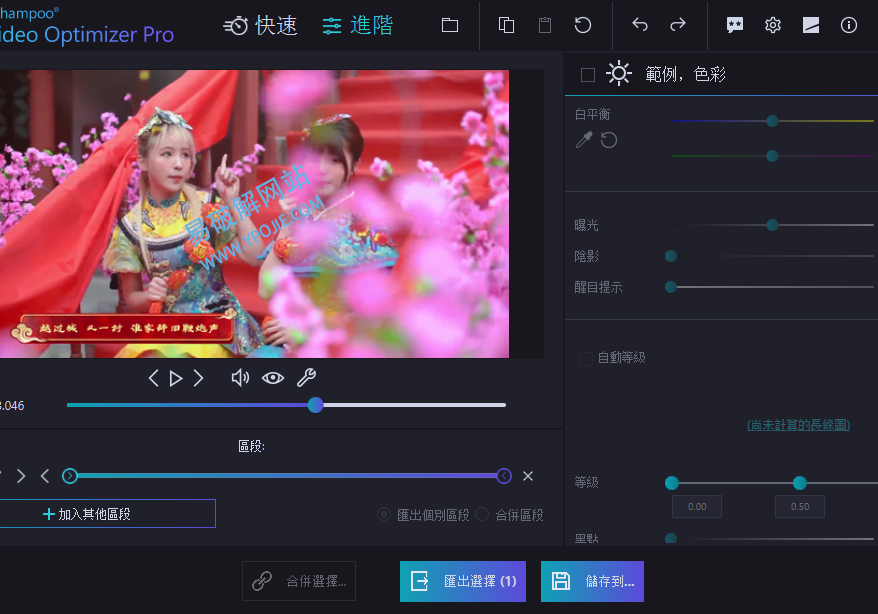Mute the audio with speaker icon
Image resolution: width=878 pixels, height=614 pixels.
click(240, 378)
